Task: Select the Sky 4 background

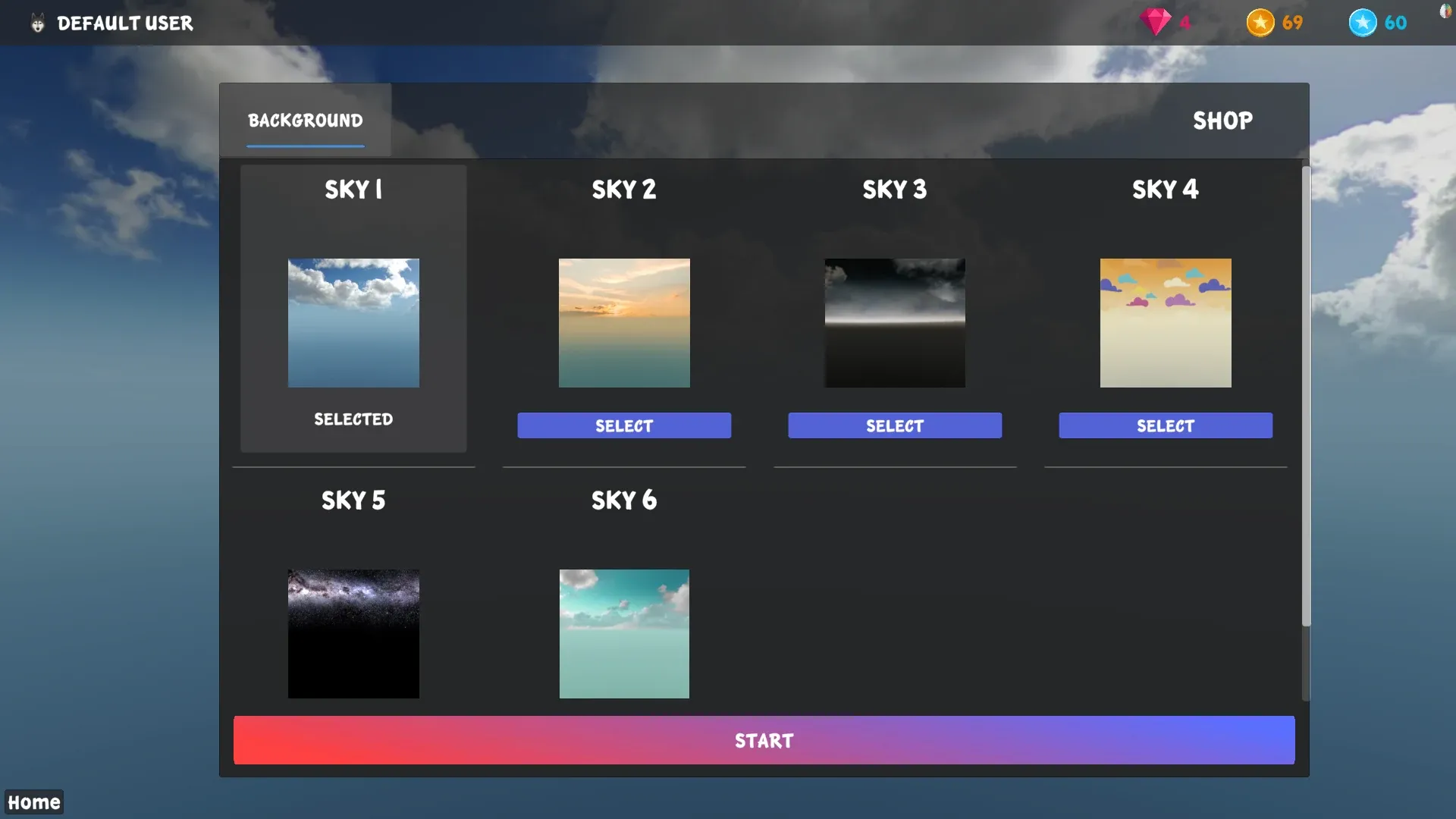Action: coord(1166,425)
